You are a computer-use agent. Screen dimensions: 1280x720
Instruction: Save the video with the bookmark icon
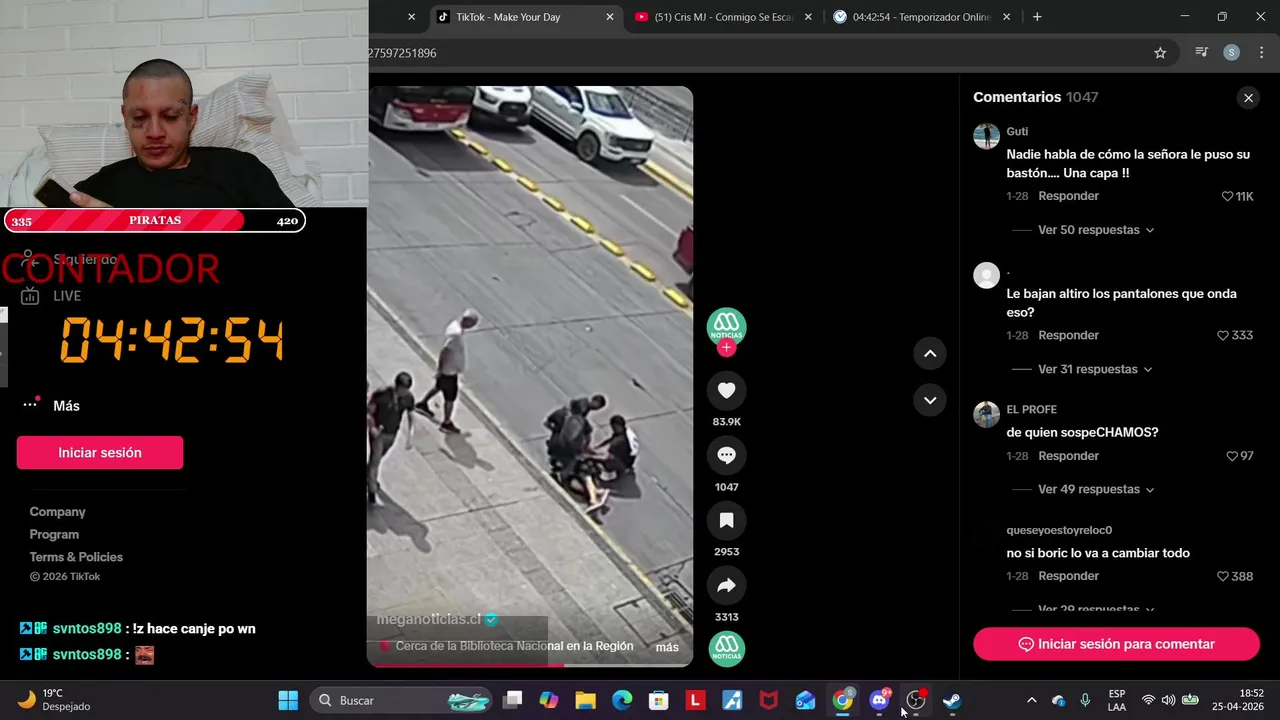[727, 521]
